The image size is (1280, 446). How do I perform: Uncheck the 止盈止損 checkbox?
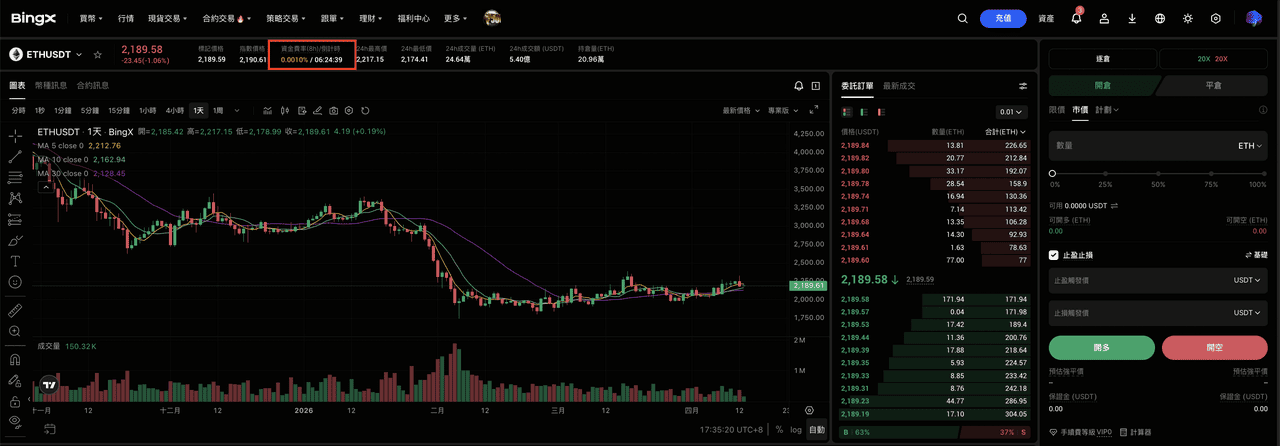[x=1054, y=255]
